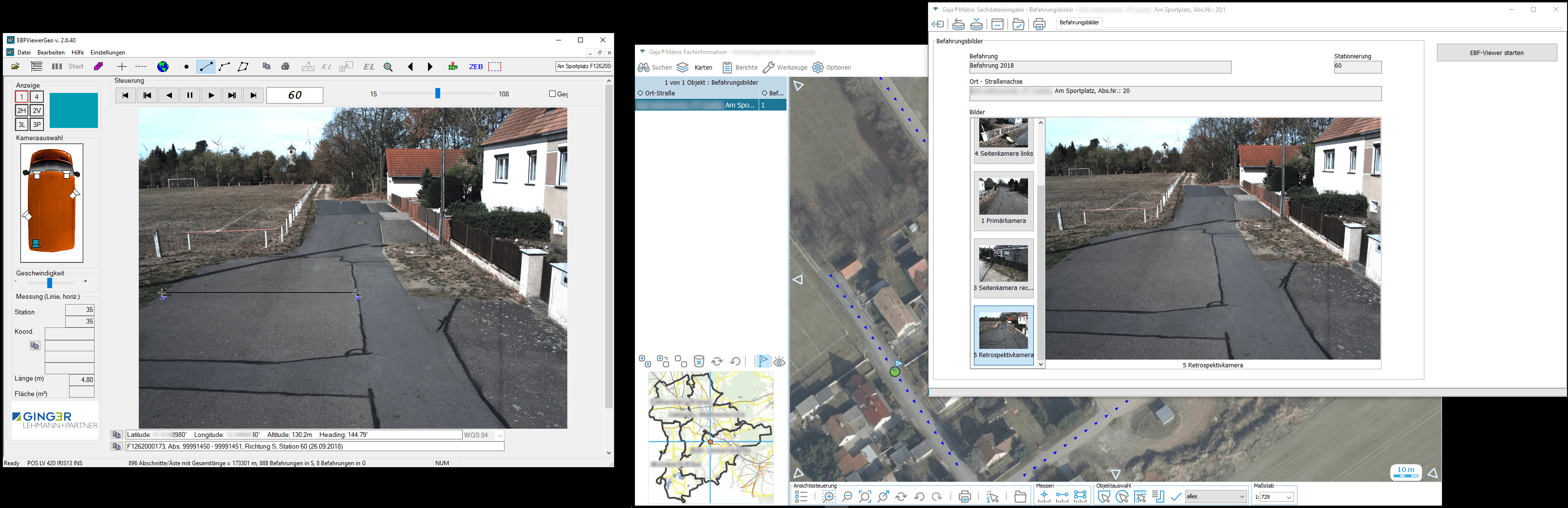
Task: Select the Ort-Straße column radio button
Action: [640, 93]
